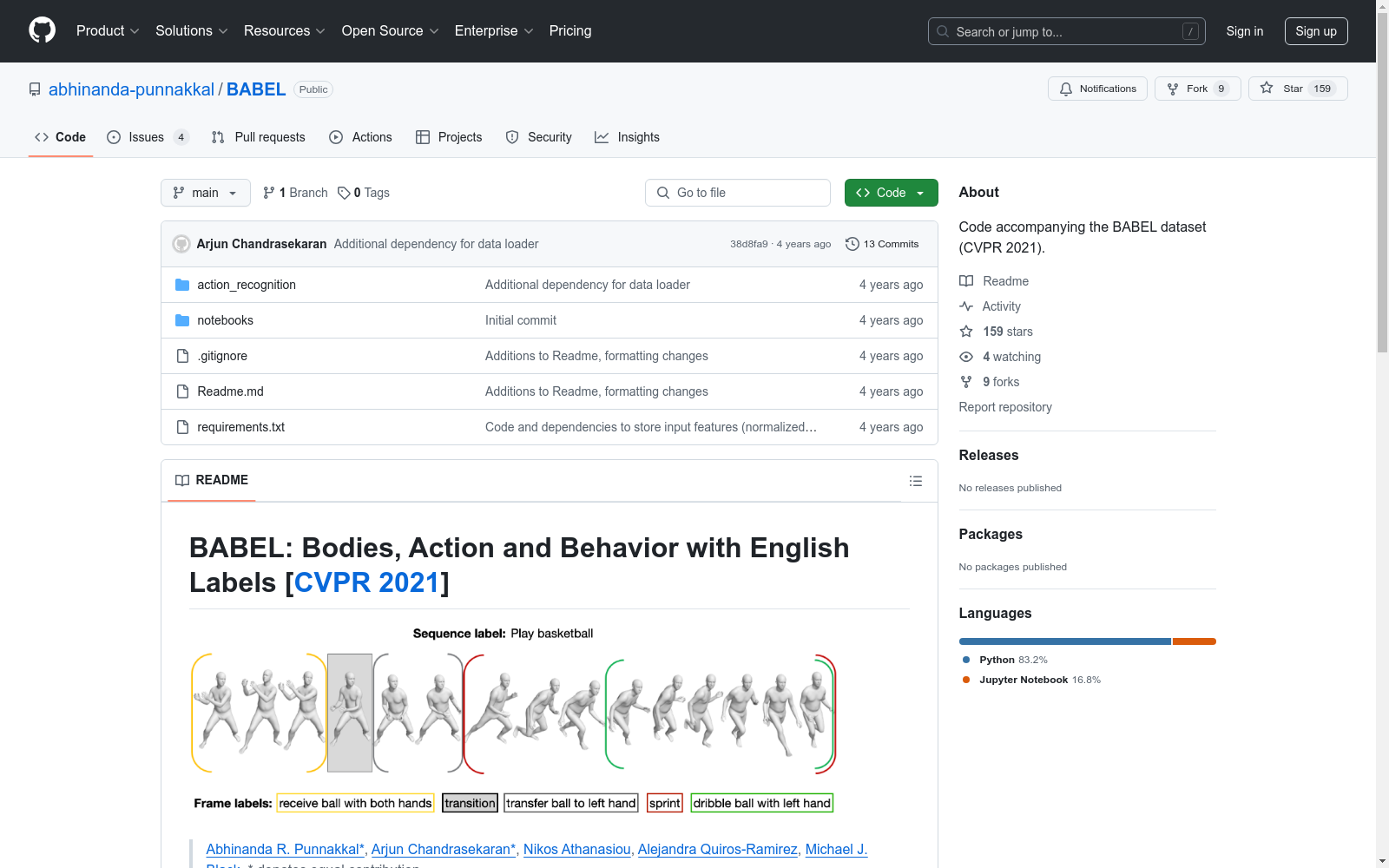This screenshot has height=868, width=1389.
Task: Click the Sign in link
Action: (1245, 31)
